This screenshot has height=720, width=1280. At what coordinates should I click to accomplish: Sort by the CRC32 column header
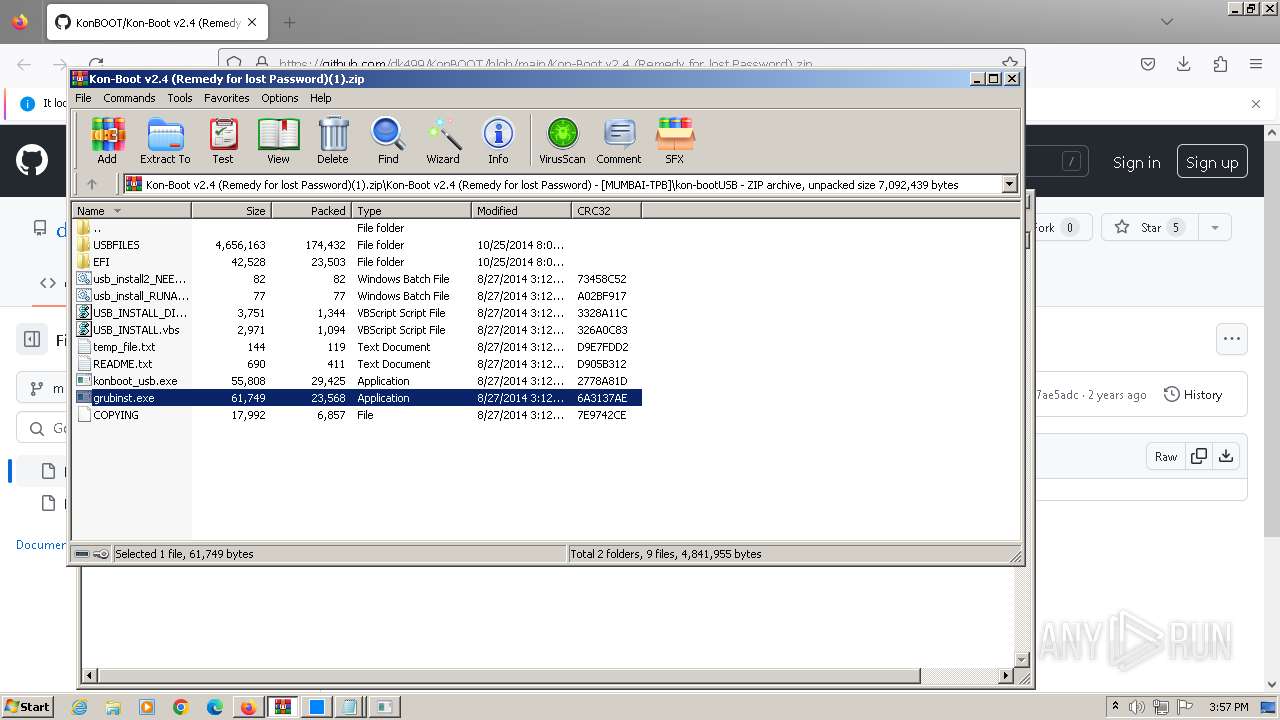tap(606, 210)
